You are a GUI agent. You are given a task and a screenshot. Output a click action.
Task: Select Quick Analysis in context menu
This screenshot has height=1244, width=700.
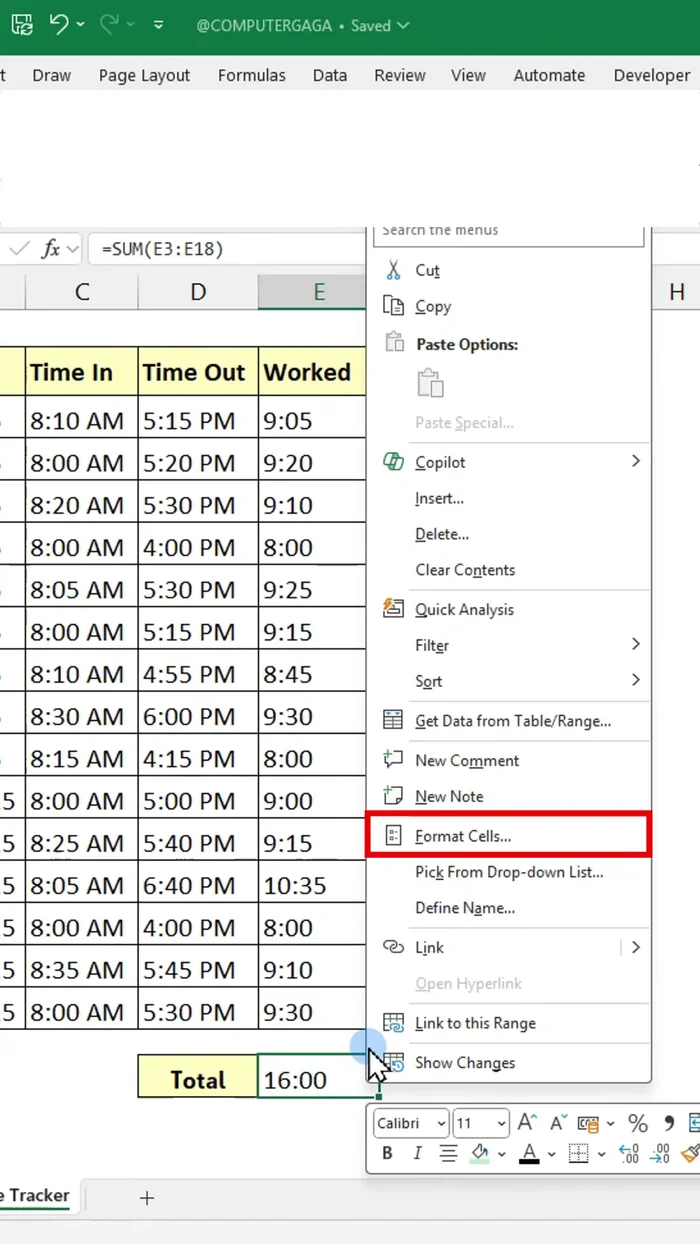(509, 609)
